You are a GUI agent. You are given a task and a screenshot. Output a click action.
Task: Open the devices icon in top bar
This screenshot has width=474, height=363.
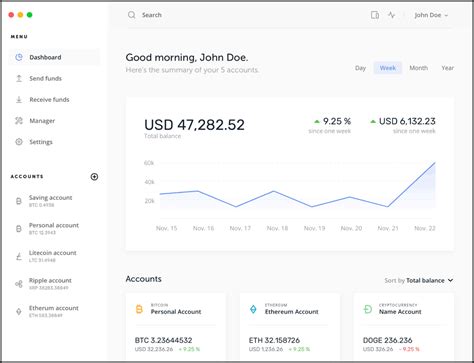click(x=375, y=15)
